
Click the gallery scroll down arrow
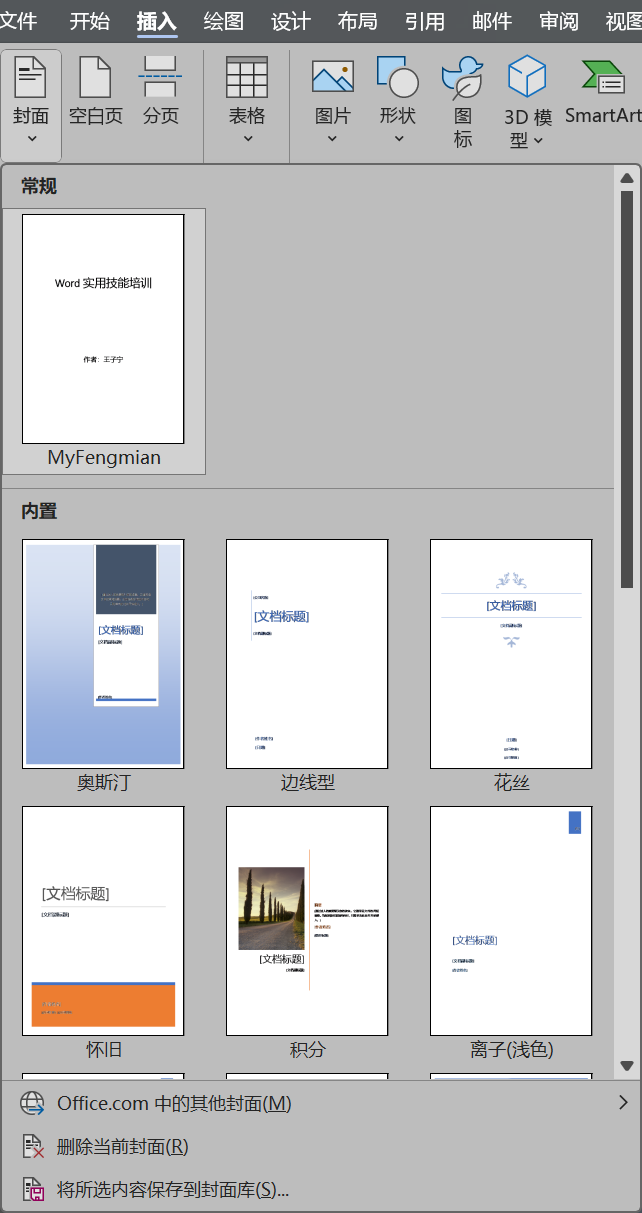point(627,1066)
